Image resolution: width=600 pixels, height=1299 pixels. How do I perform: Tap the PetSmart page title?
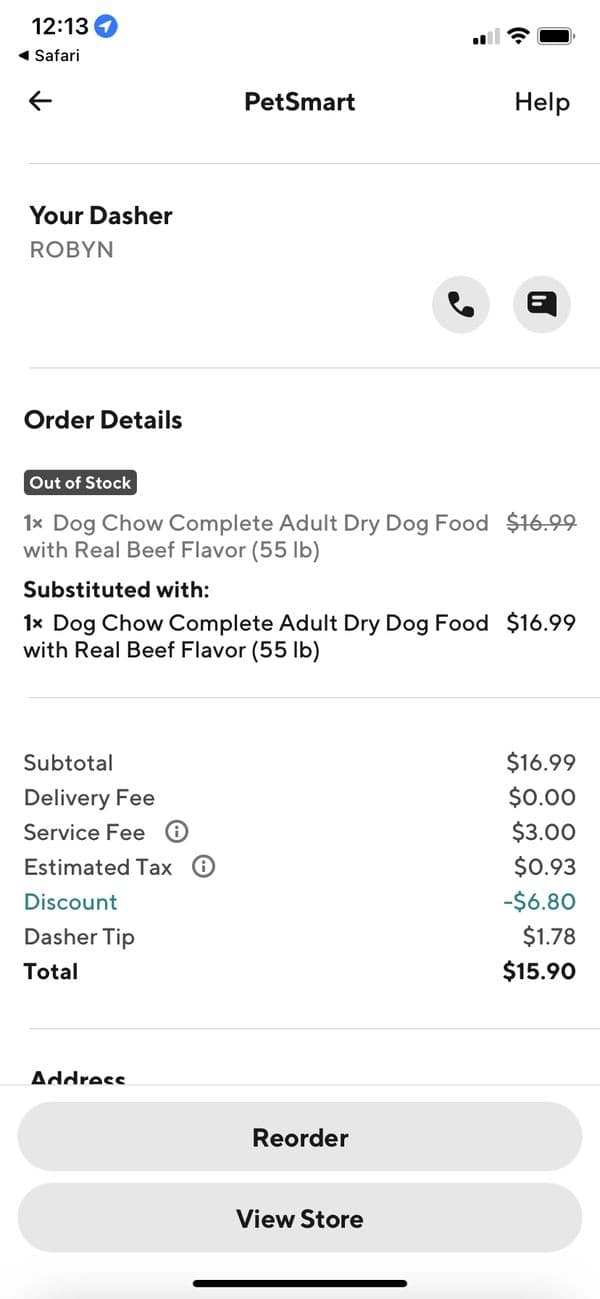300,102
